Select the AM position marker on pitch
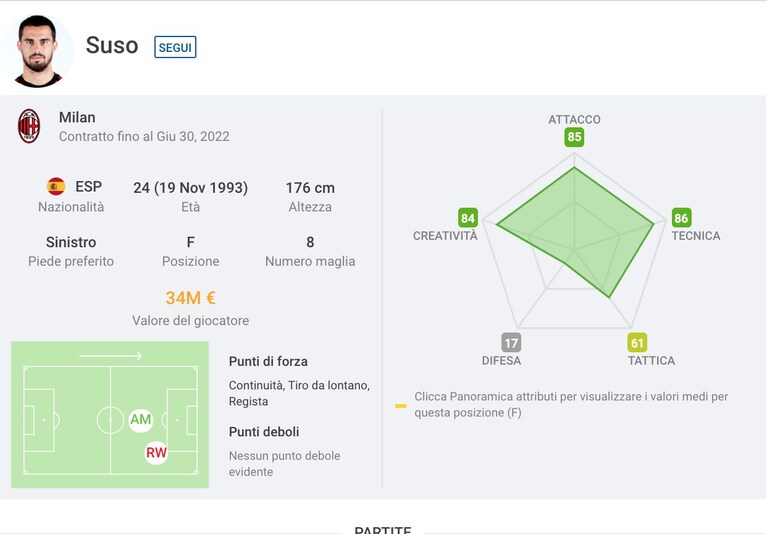767x534 pixels. click(140, 420)
